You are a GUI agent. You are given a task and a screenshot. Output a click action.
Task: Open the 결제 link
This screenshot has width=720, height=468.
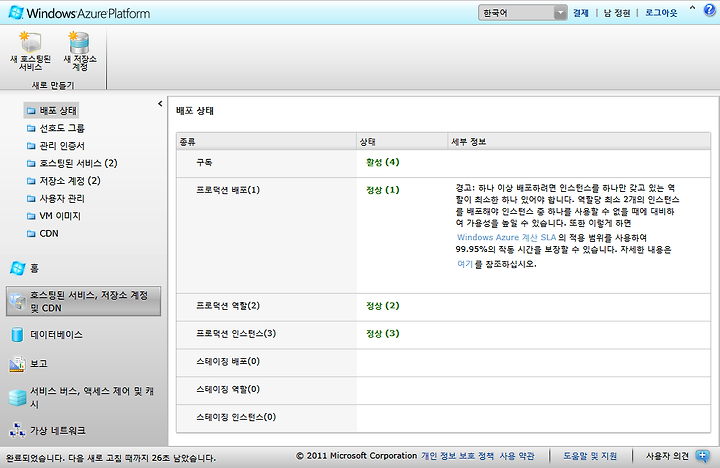click(581, 13)
